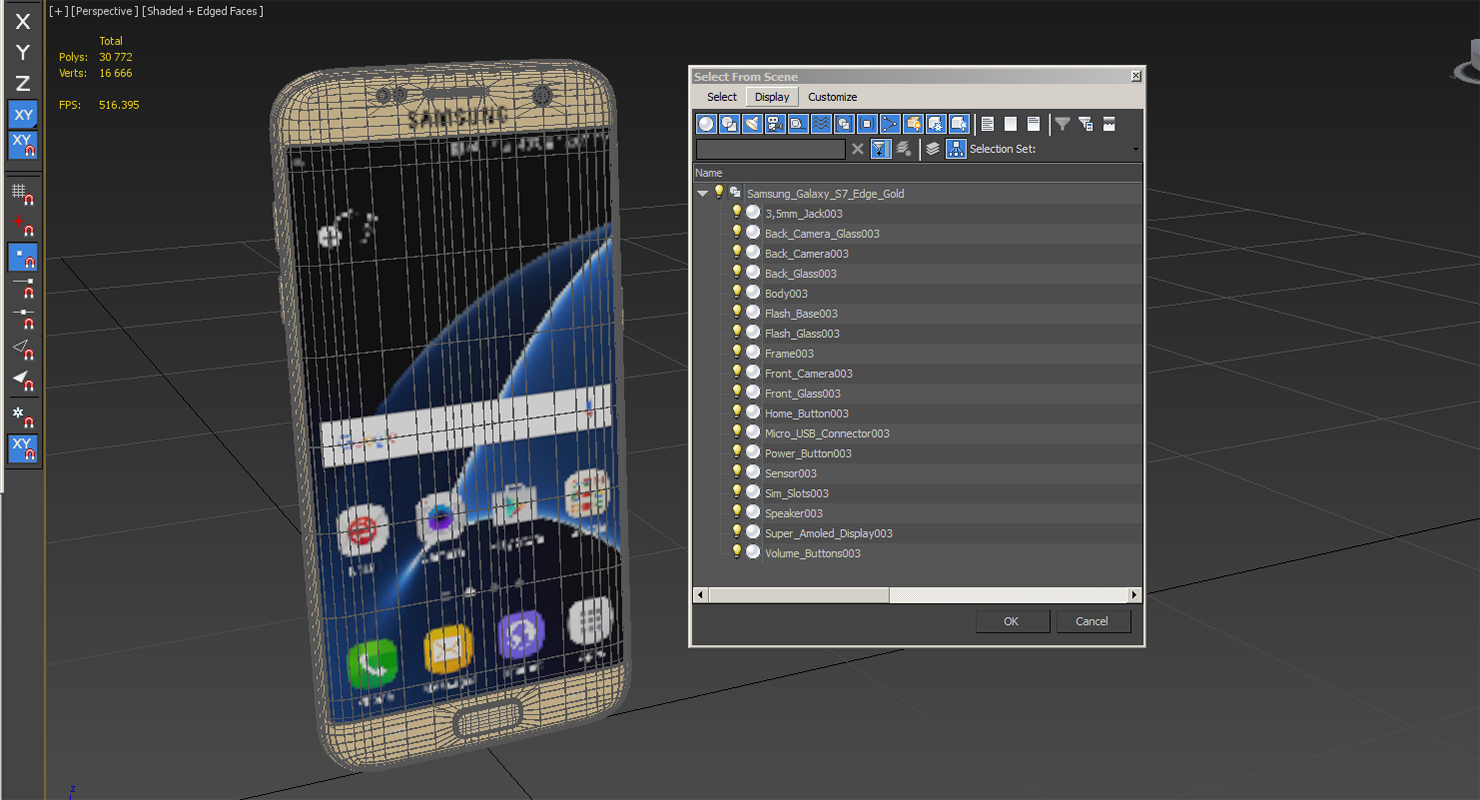Open the advanced filter icon beside the funnel
This screenshot has height=800, width=1480.
[1086, 124]
